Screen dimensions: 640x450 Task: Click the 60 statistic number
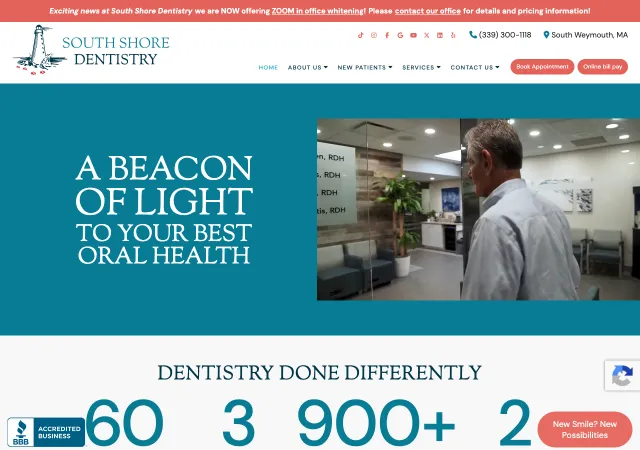tap(124, 423)
